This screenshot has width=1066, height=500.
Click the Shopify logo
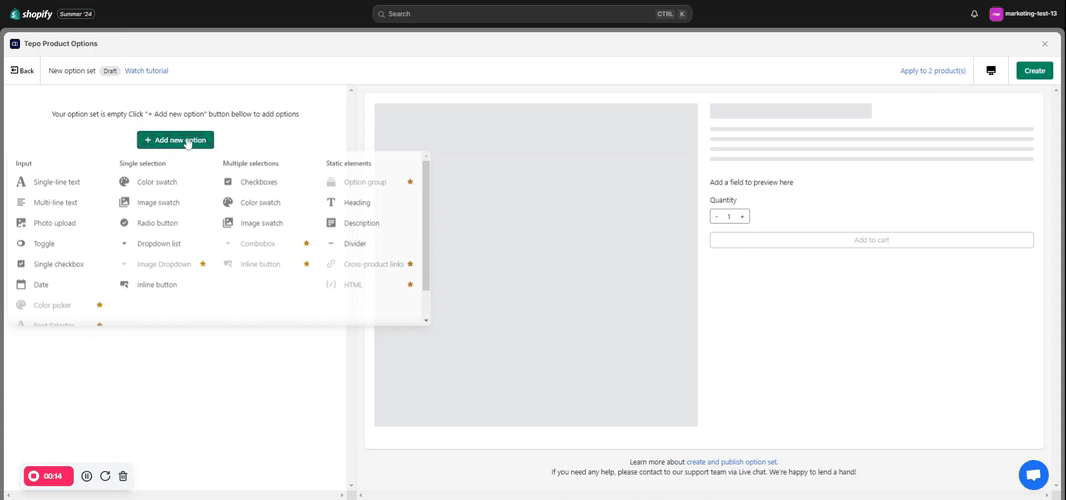pyautogui.click(x=31, y=14)
